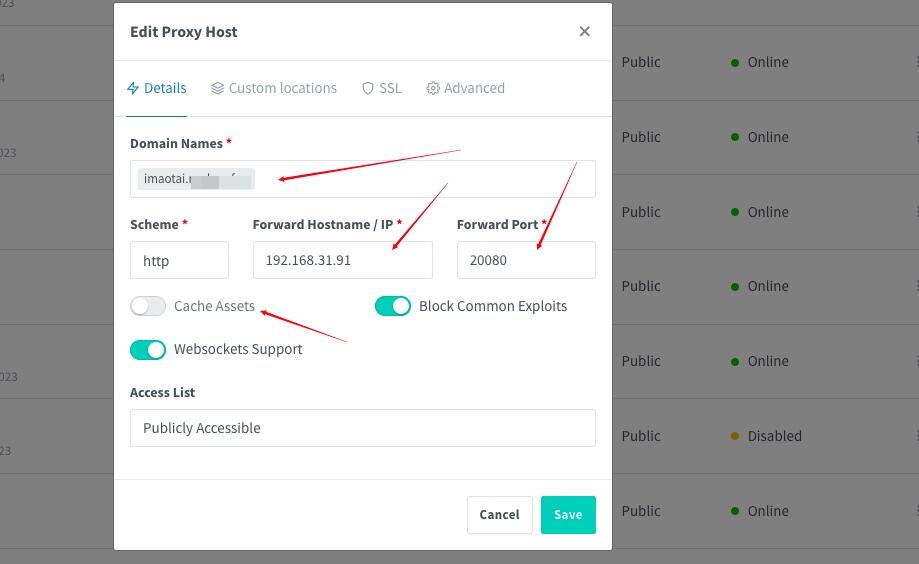The image size is (919, 564).
Task: Open the Scheme http dropdown
Action: 179,260
